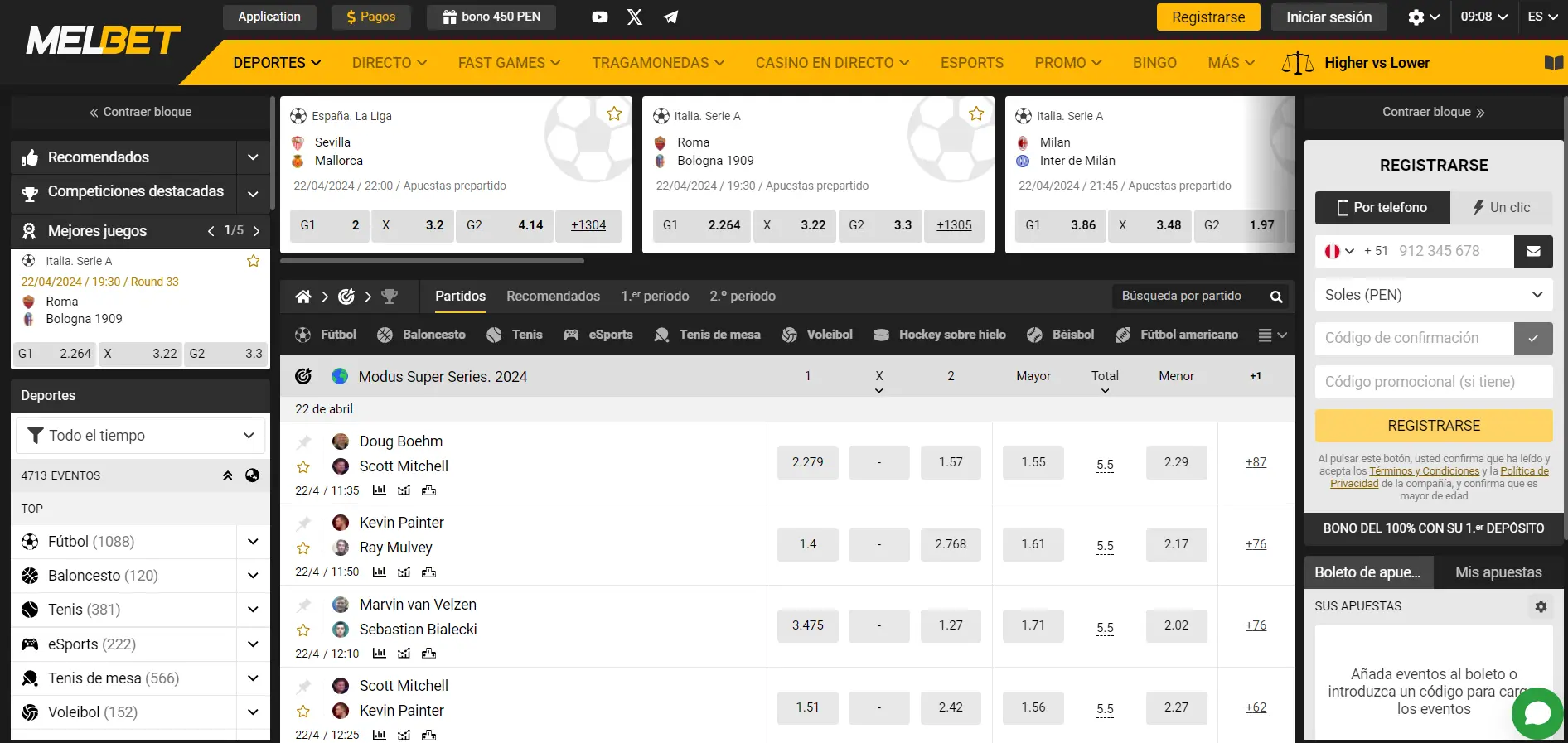The width and height of the screenshot is (1568, 743).
Task: Select Tenis de mesa filter in the top bar
Action: pos(707,335)
